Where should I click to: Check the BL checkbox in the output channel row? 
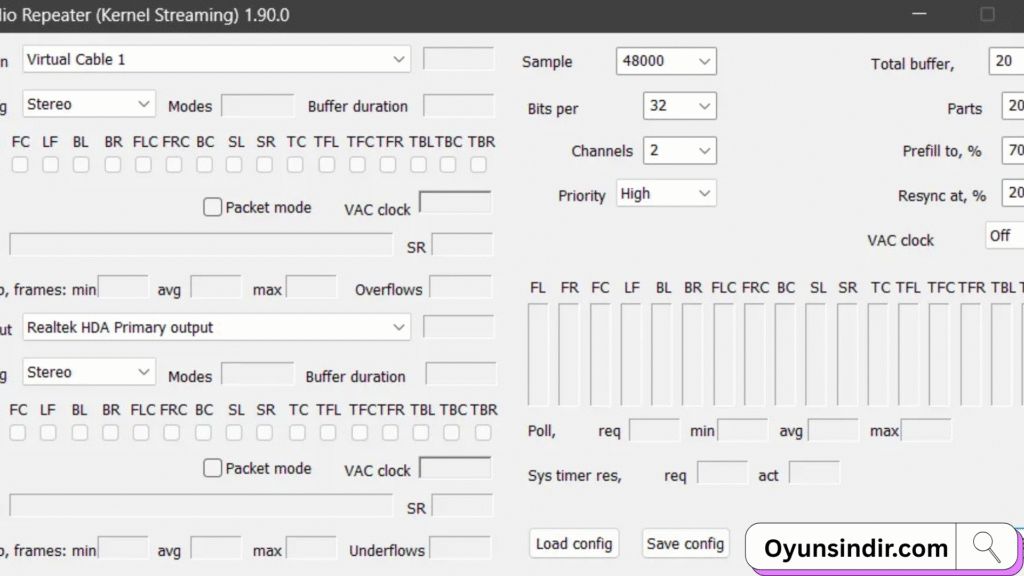coord(80,431)
